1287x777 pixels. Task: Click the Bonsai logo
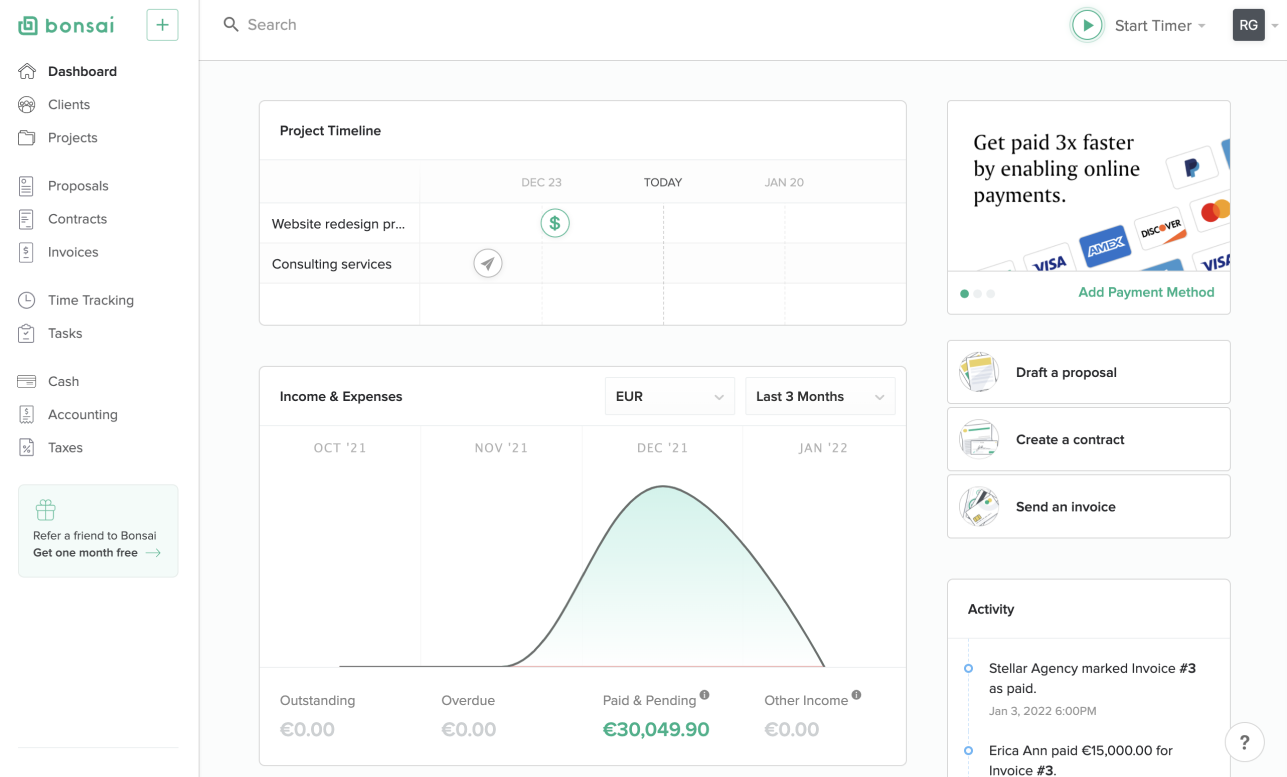click(67, 25)
